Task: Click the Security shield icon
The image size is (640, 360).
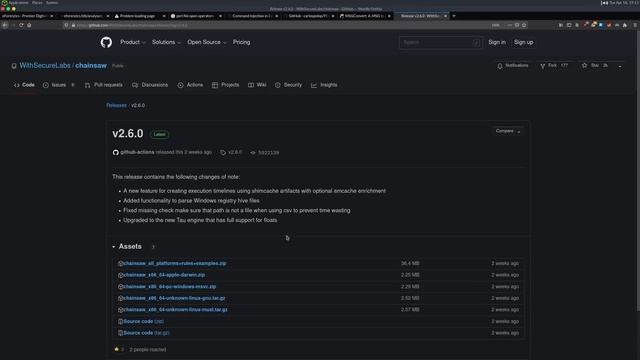Action: coord(278,85)
